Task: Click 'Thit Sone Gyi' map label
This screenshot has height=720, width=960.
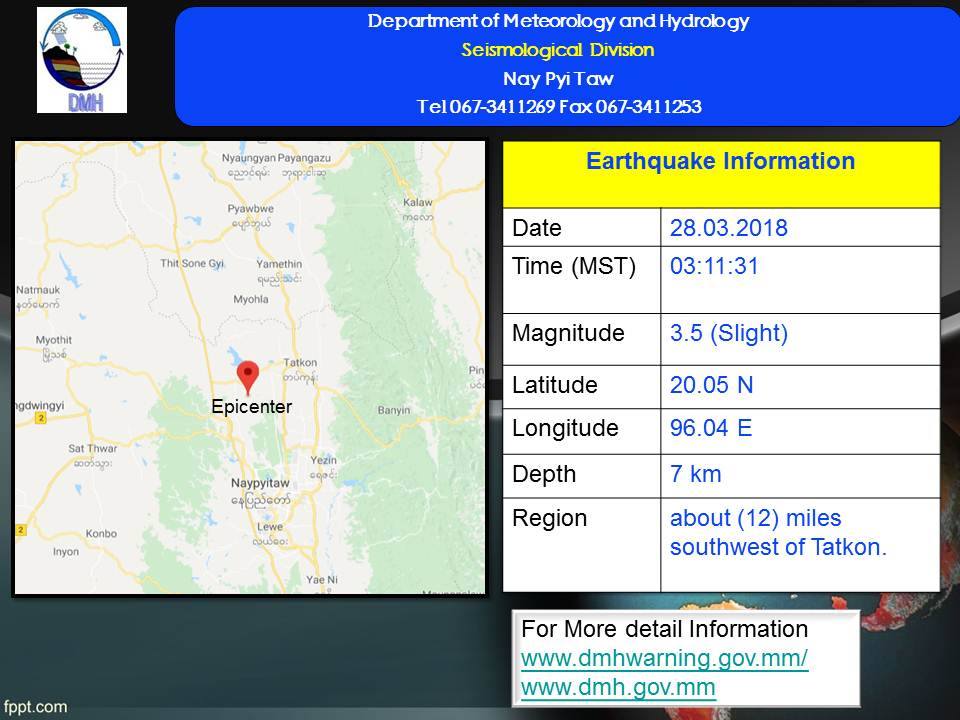Action: pos(192,263)
